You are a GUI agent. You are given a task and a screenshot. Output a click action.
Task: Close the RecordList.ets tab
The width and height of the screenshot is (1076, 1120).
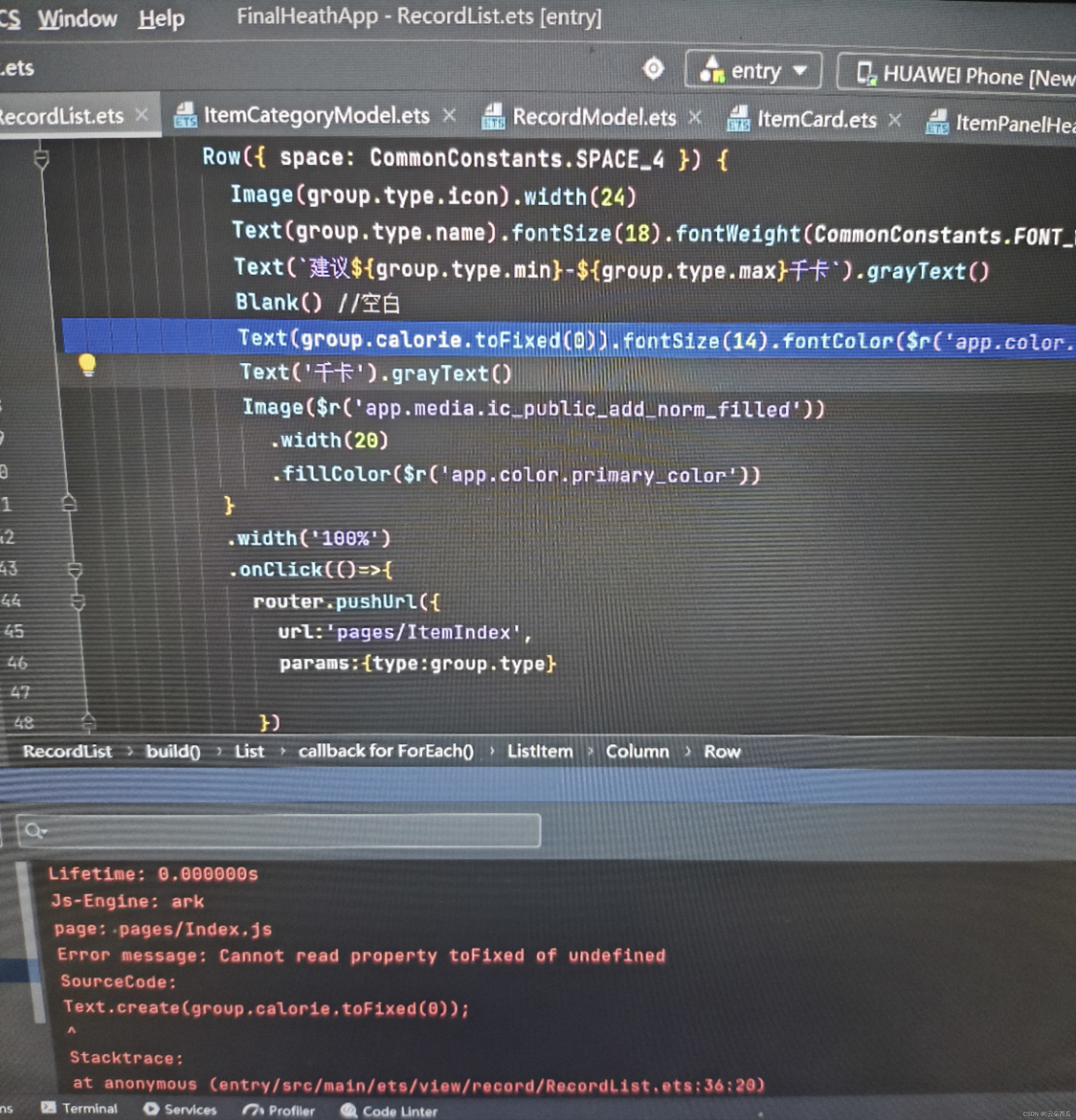click(142, 115)
